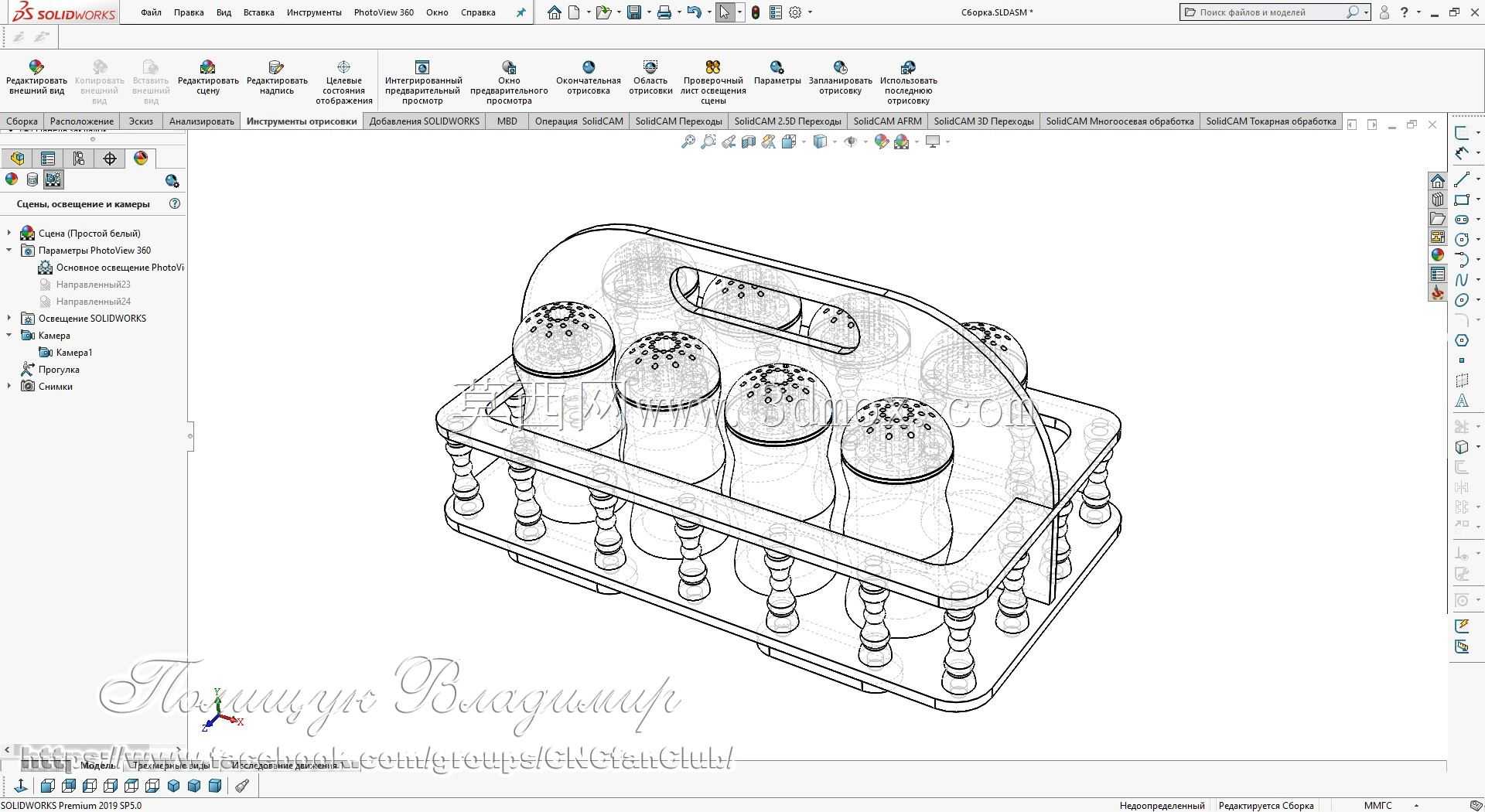Open the PhotoView 360 menu
The height and width of the screenshot is (812, 1485).
click(384, 12)
